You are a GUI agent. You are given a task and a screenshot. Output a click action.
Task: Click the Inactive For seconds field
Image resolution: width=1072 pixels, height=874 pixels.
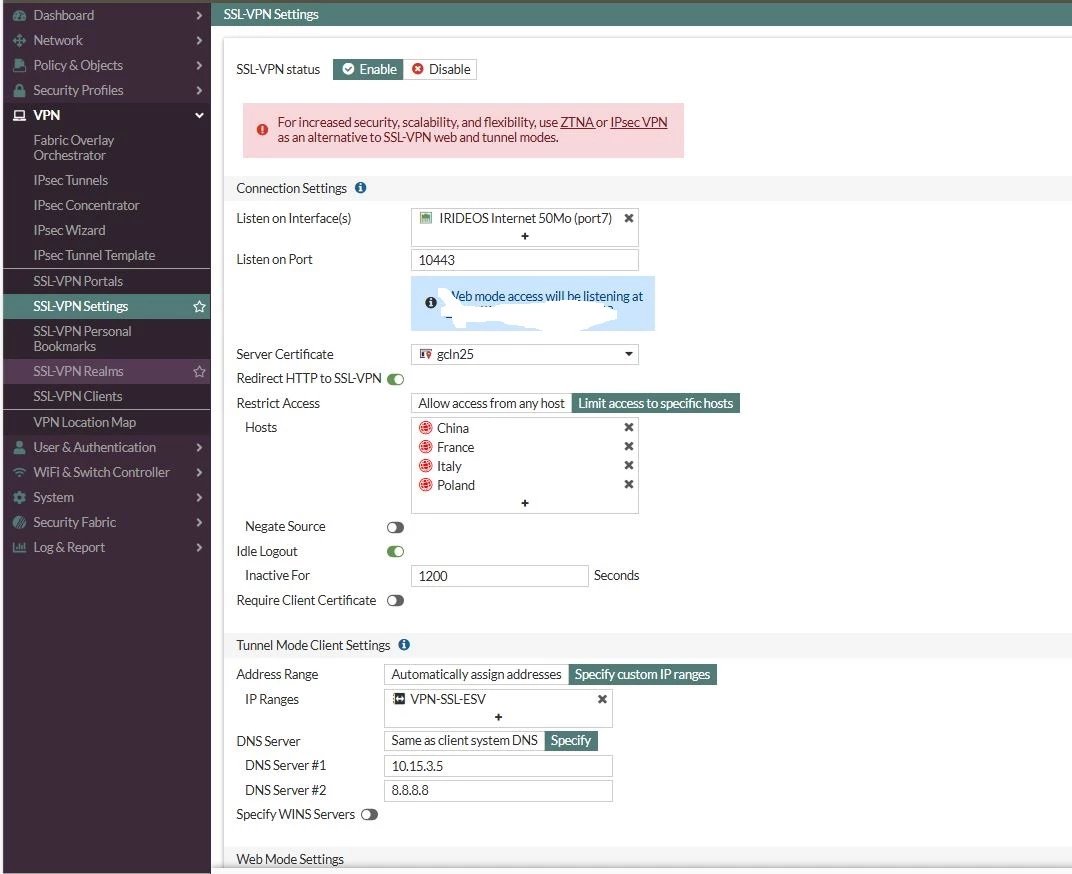pyautogui.click(x=500, y=576)
